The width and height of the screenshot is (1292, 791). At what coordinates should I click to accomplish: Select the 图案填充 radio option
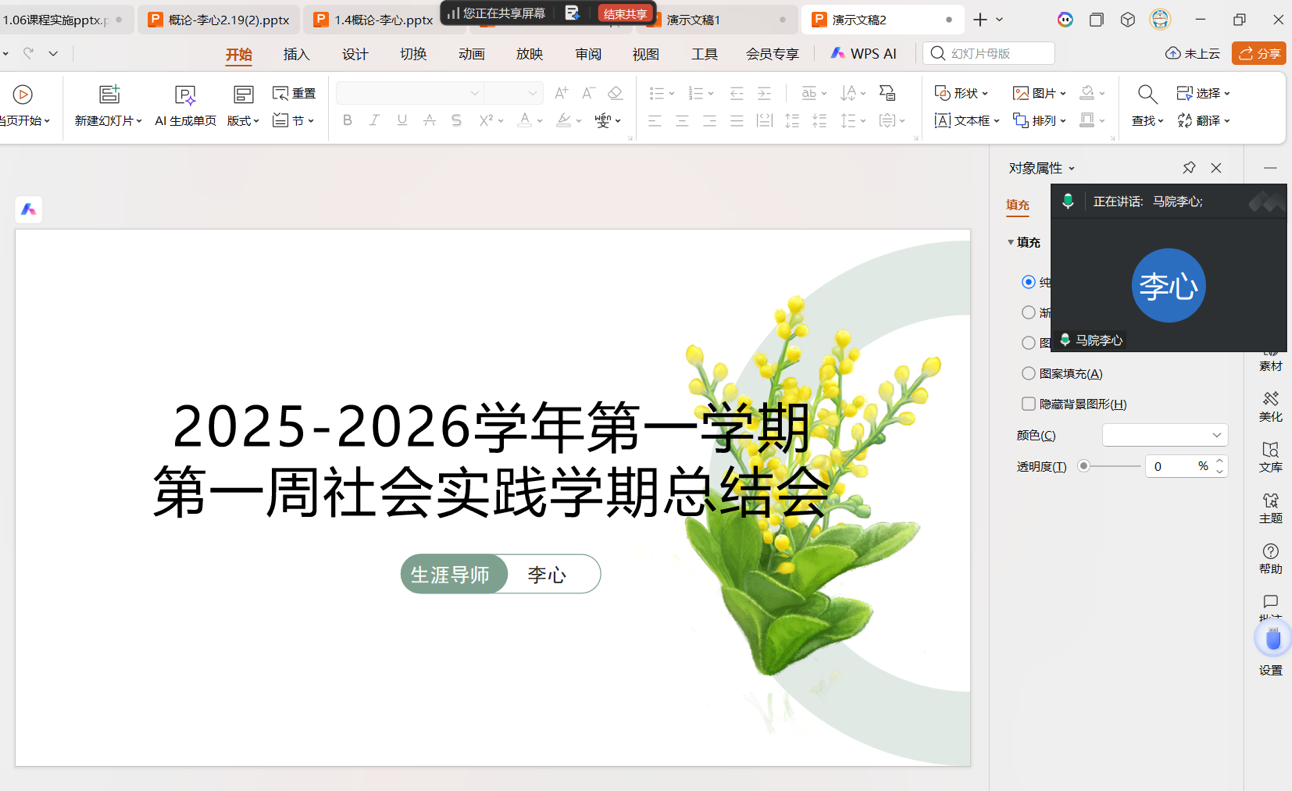(1028, 374)
